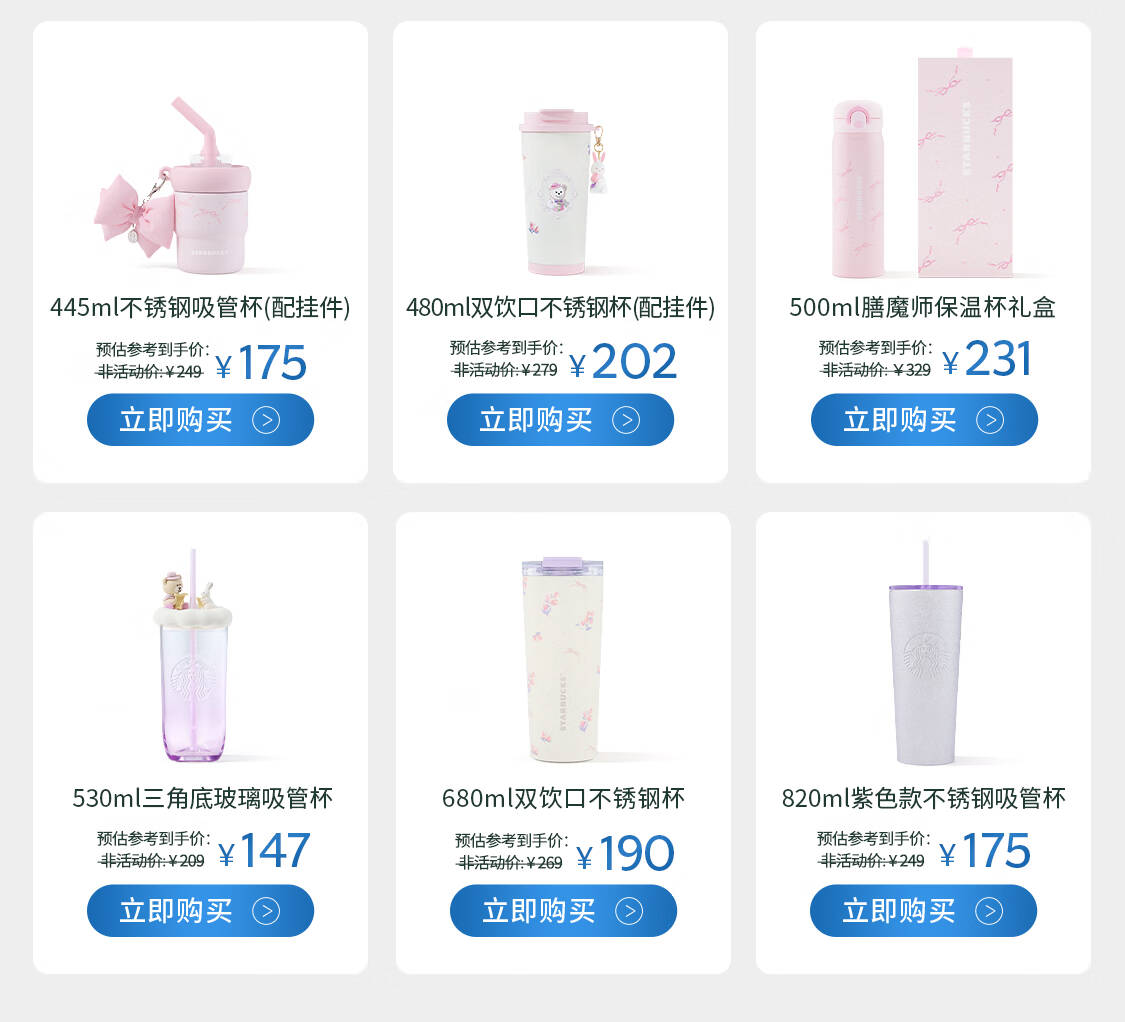
Task: Click arrow icon on 530ml glass cup buy button
Action: [266, 911]
